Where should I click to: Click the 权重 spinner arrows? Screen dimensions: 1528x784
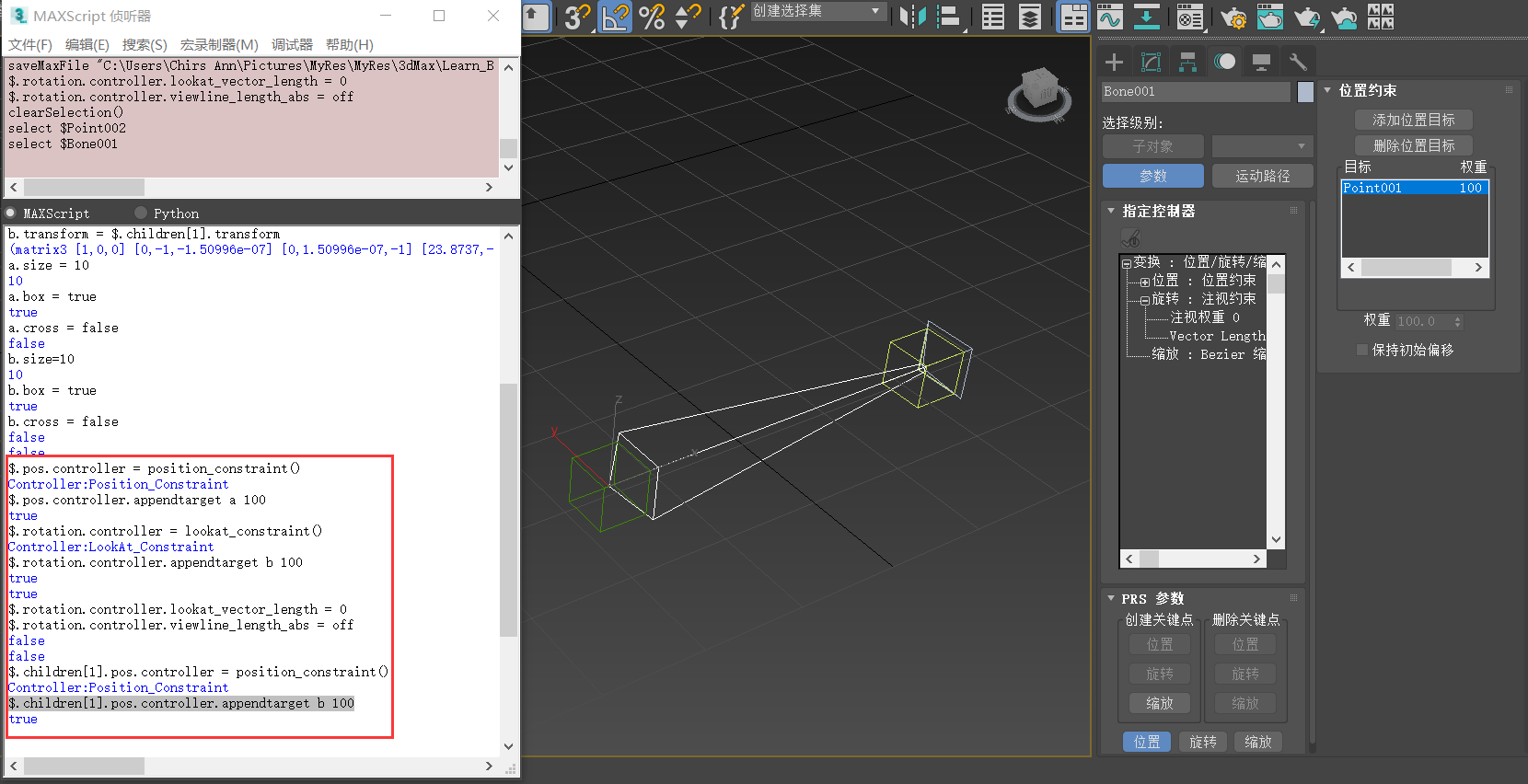[x=1457, y=321]
